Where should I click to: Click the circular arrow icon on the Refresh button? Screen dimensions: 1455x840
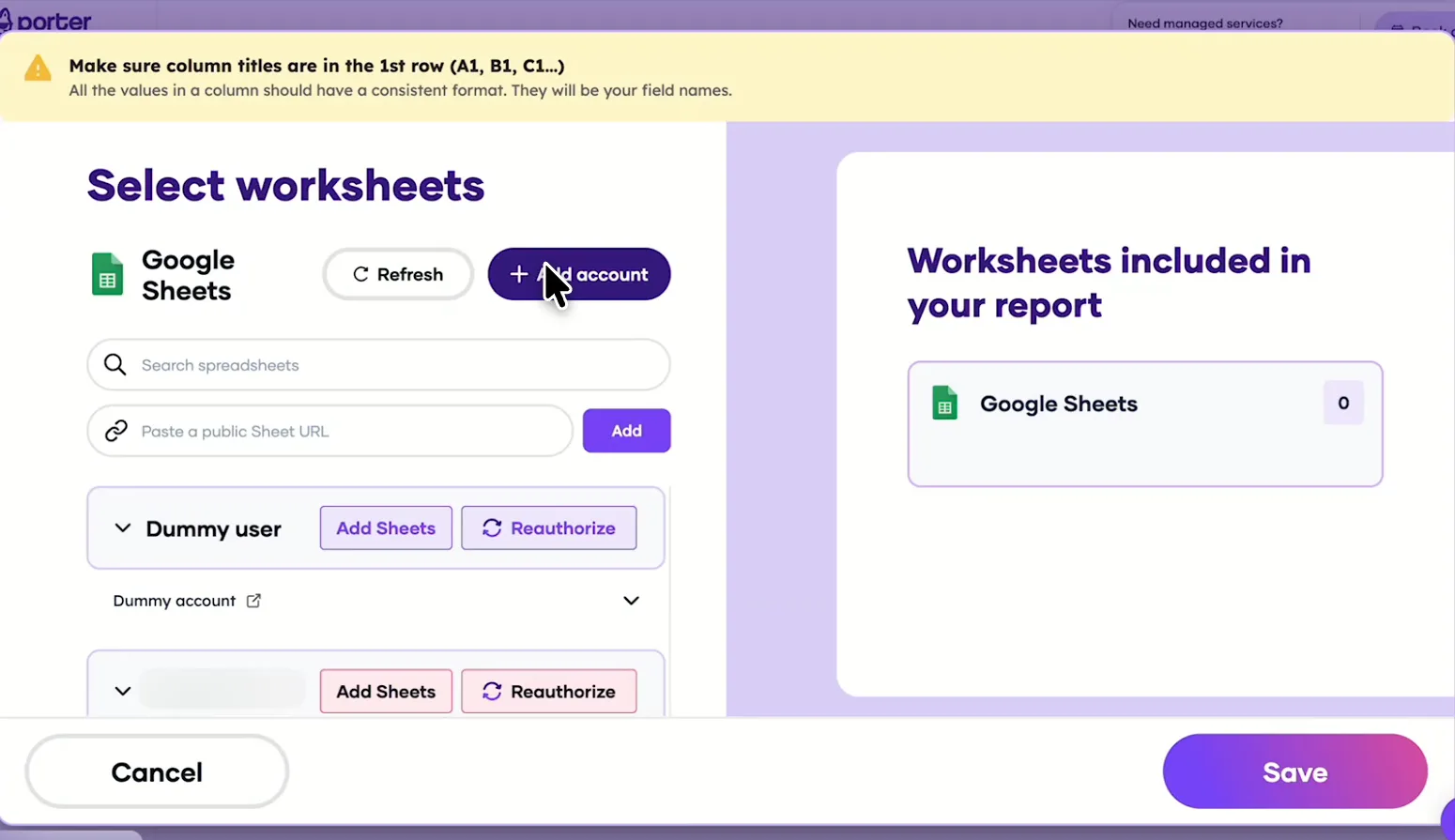[x=360, y=274]
